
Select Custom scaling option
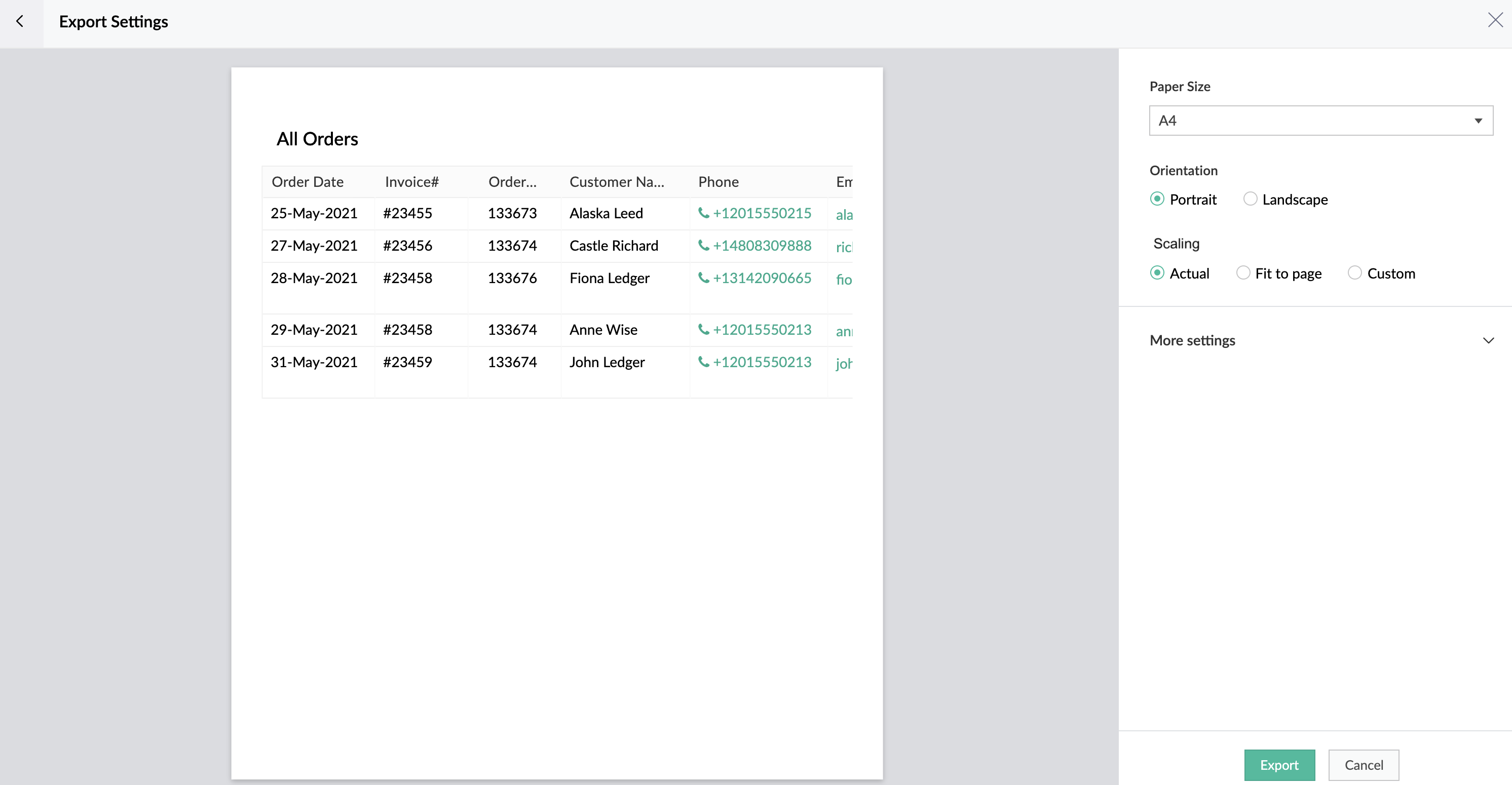1354,273
